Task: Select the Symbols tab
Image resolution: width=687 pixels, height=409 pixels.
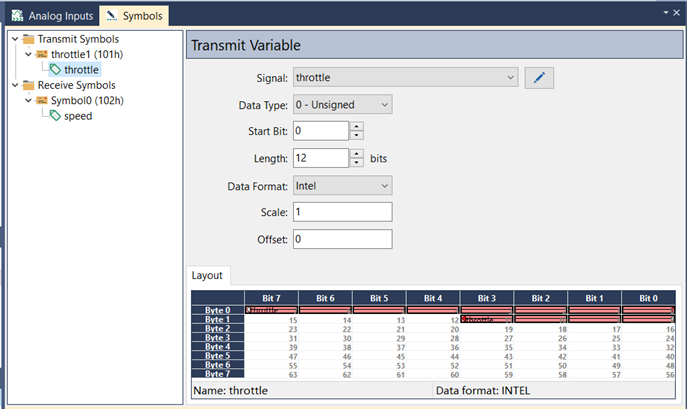Action: [134, 16]
